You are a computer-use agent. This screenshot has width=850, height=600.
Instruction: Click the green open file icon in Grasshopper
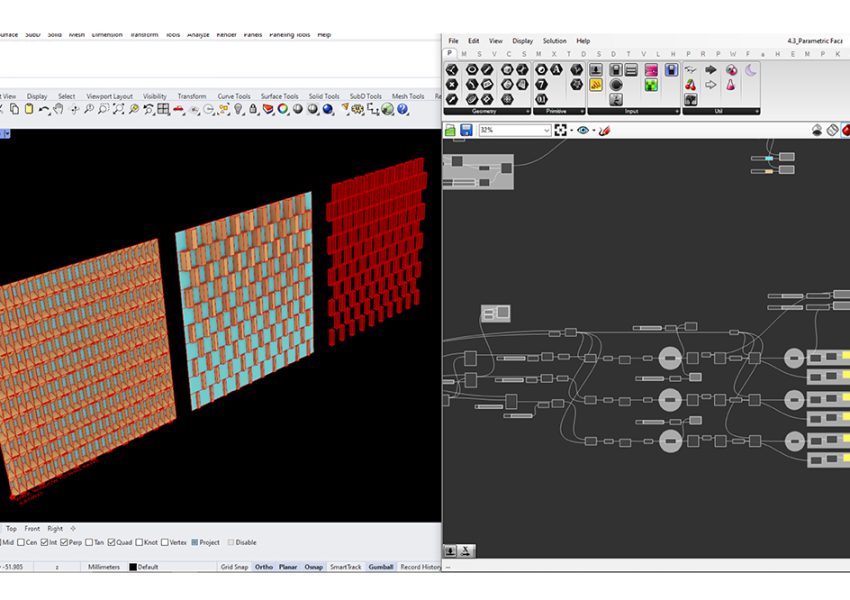(451, 130)
